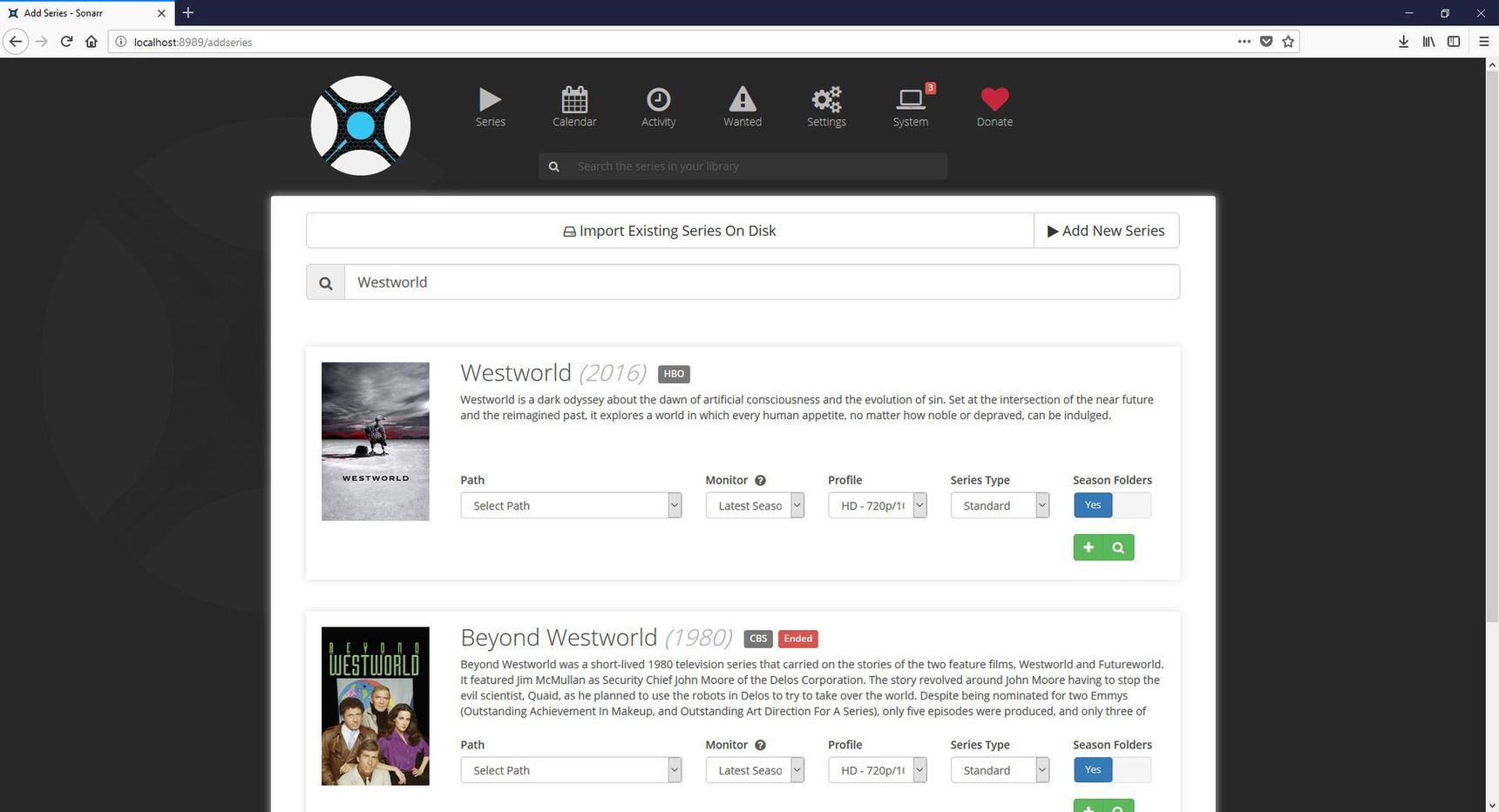This screenshot has width=1499, height=812.
Task: Open Path dropdown for Westworld (2016)
Action: click(571, 505)
